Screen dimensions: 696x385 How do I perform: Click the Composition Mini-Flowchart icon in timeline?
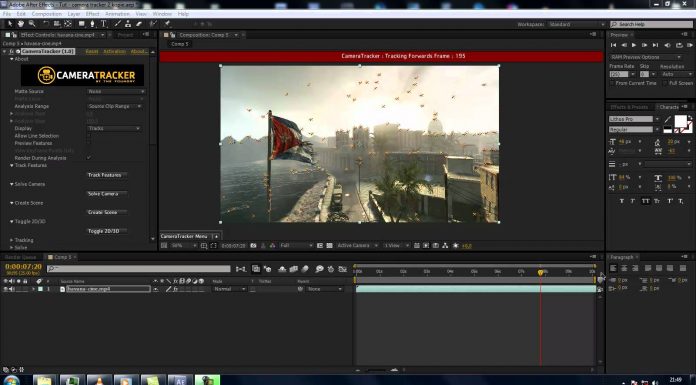(x=241, y=269)
